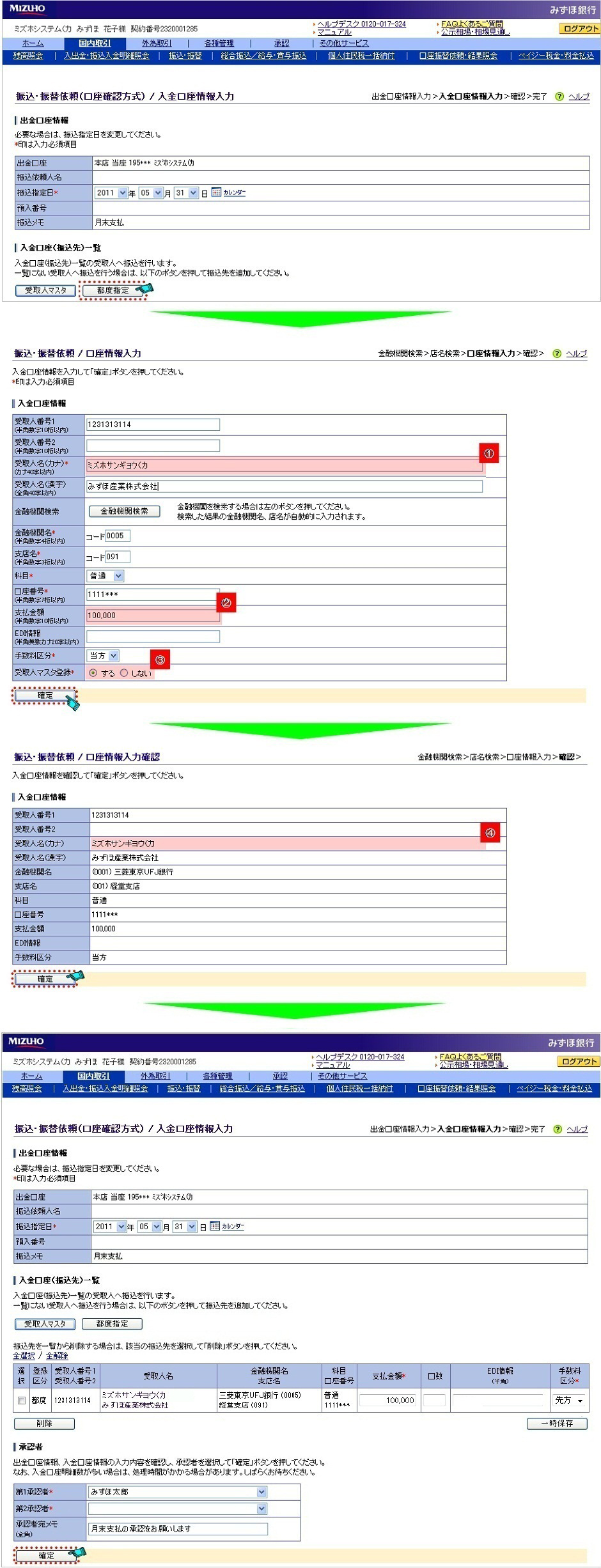Click the ヘルプ link on the 口座情報入力 screen
601x1568 pixels.
576,353
